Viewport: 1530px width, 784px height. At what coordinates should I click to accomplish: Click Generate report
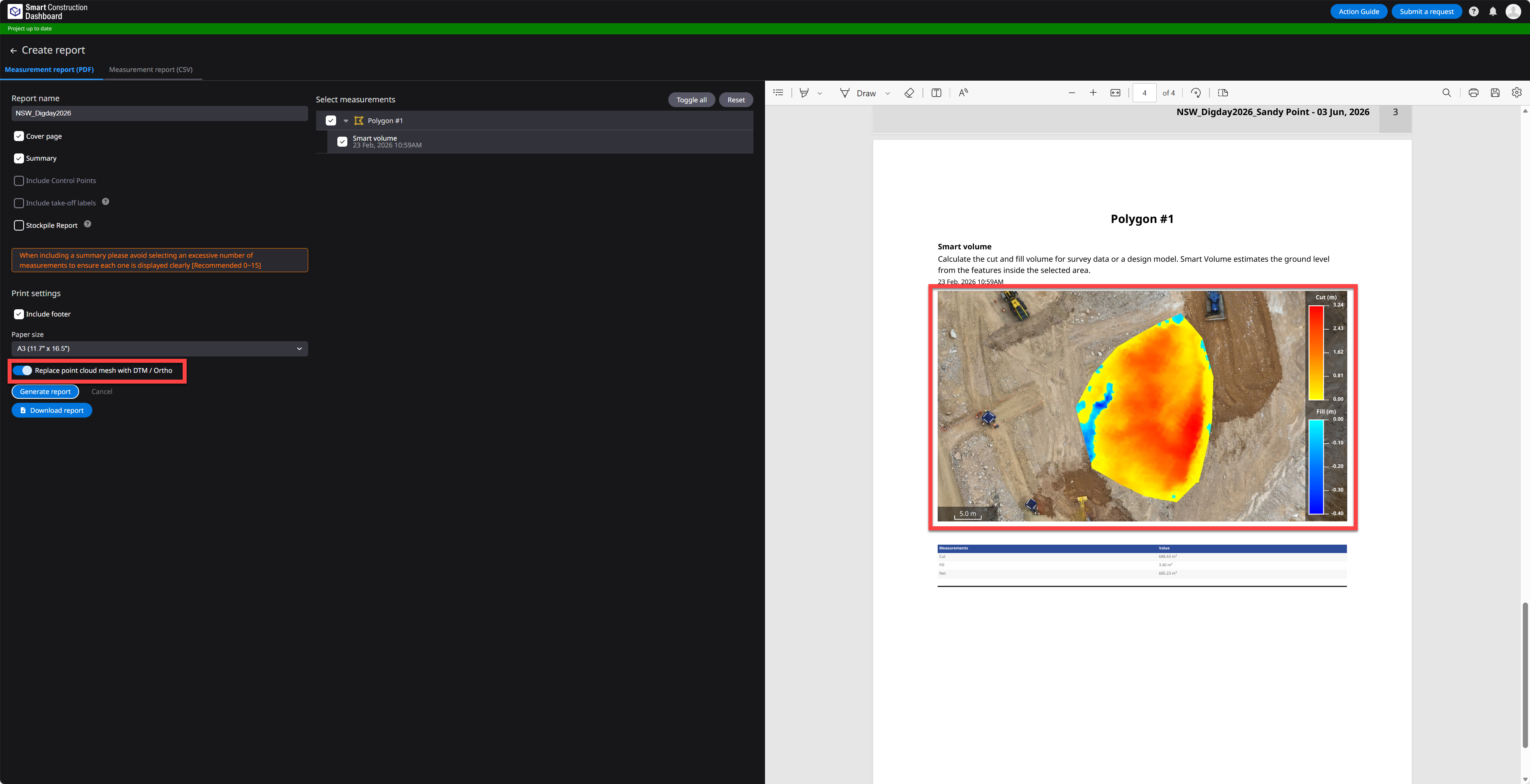45,392
